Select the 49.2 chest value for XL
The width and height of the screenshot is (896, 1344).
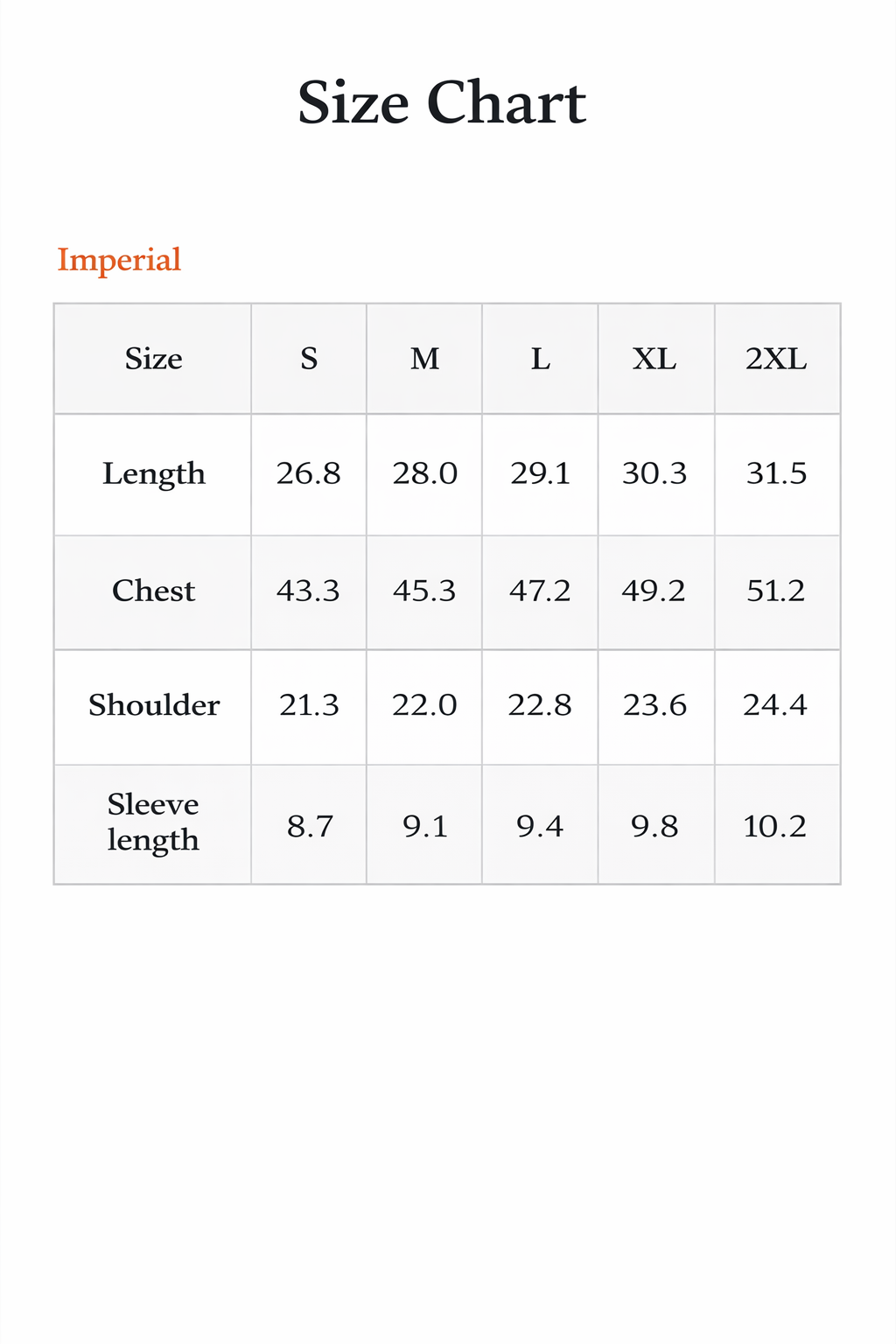(654, 591)
